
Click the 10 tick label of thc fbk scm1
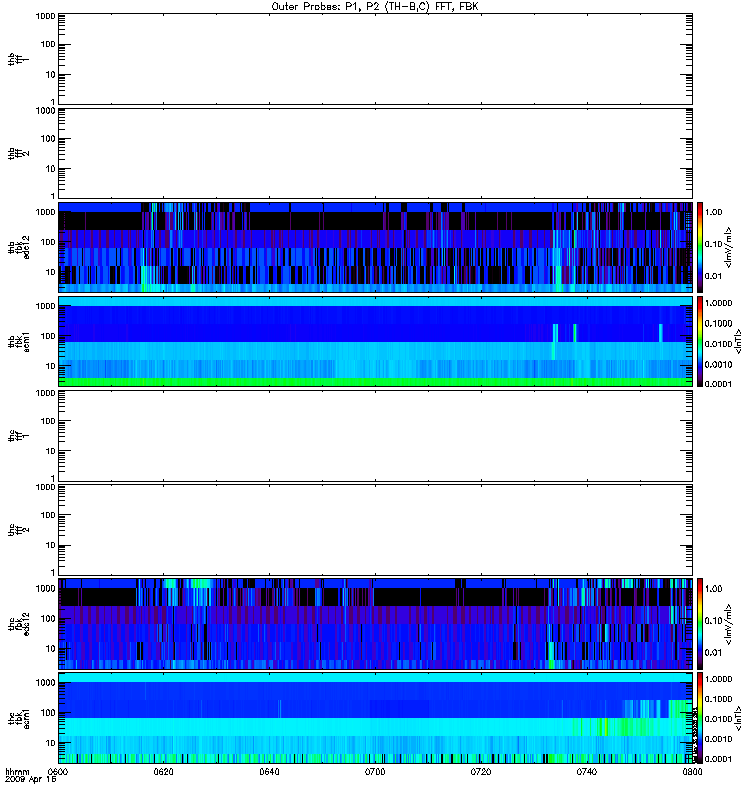(51, 743)
